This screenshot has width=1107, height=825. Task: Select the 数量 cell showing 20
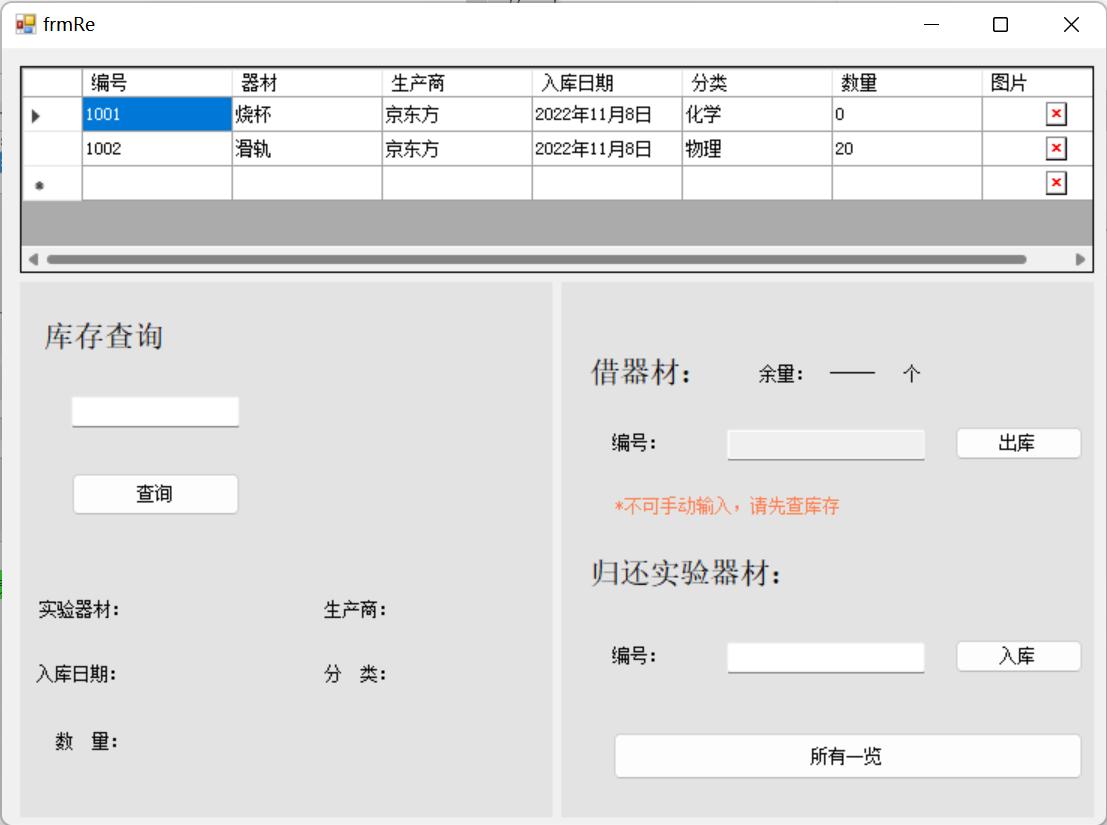pos(906,149)
